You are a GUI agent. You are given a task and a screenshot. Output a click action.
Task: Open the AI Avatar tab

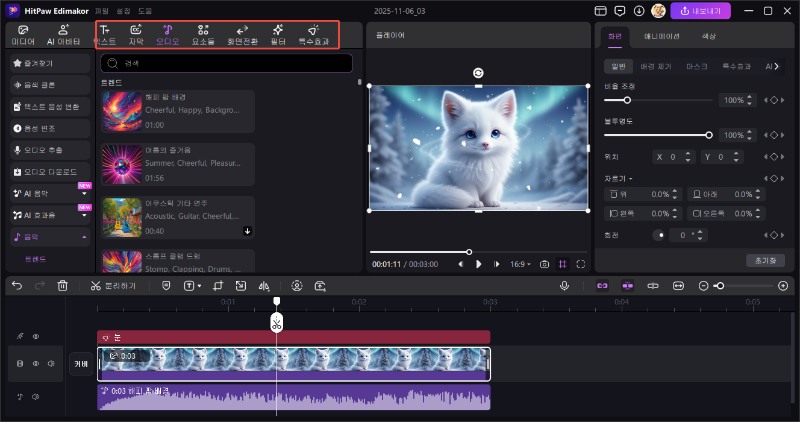(x=63, y=35)
